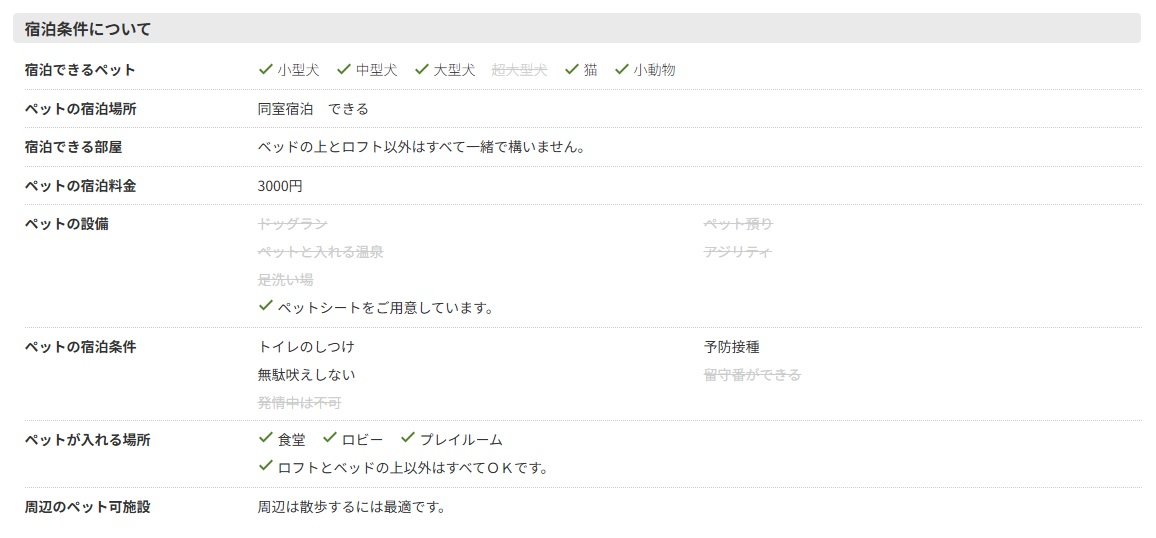Viewport: 1156px width, 538px height.
Task: Click the 周辺のペット可施設 row label
Action: (87, 507)
